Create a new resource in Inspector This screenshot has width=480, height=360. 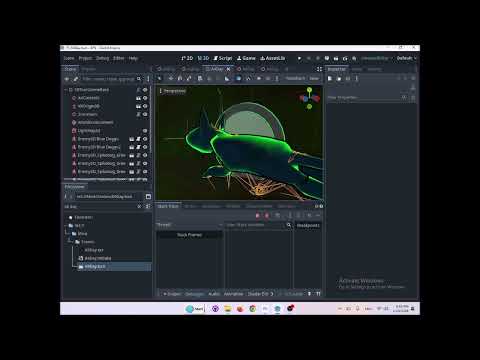(x=330, y=79)
